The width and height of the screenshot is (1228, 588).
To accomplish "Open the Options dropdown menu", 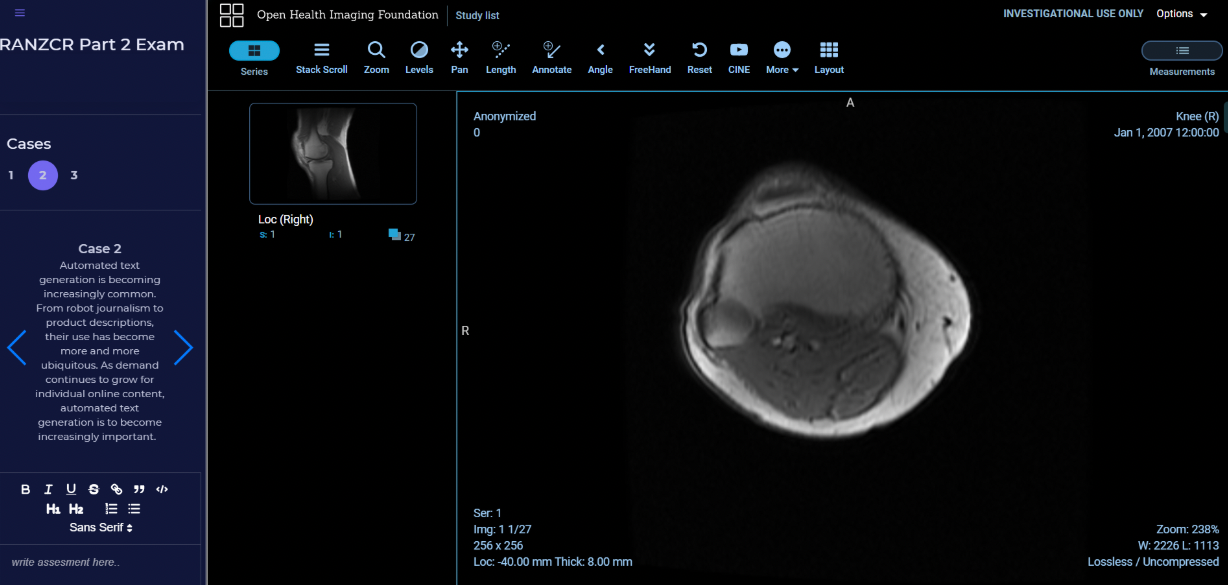I will coord(1181,14).
